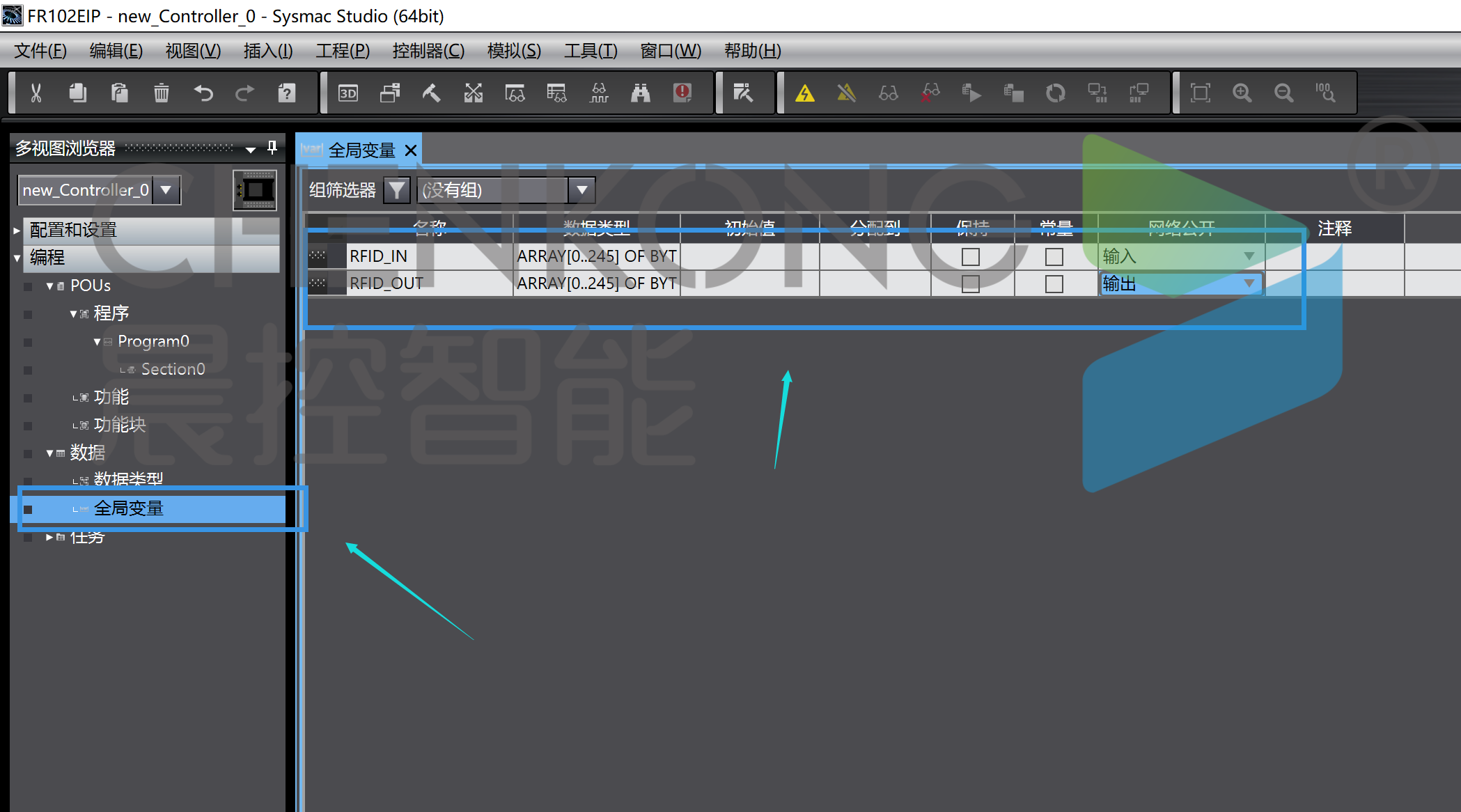This screenshot has width=1461, height=812.
Task: Click the binoculars Search icon
Action: tap(641, 93)
